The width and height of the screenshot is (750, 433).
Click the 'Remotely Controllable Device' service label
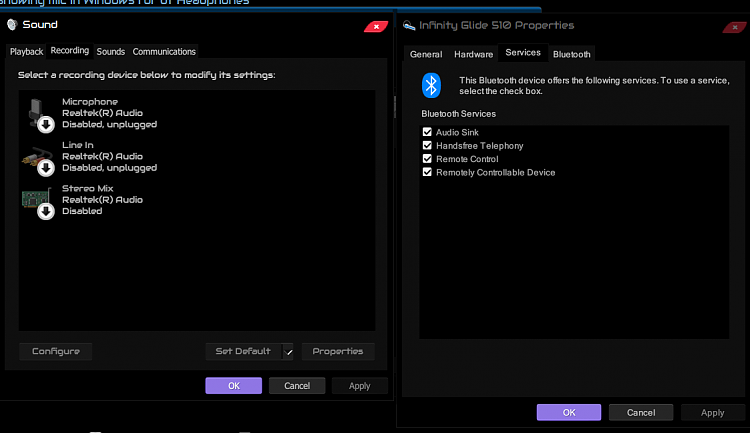(x=496, y=173)
